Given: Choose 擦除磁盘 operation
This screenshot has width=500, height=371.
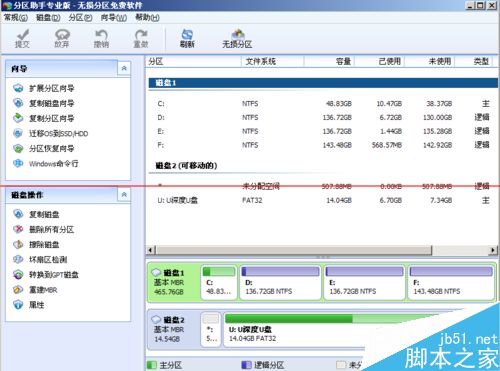Looking at the screenshot, I should point(36,245).
